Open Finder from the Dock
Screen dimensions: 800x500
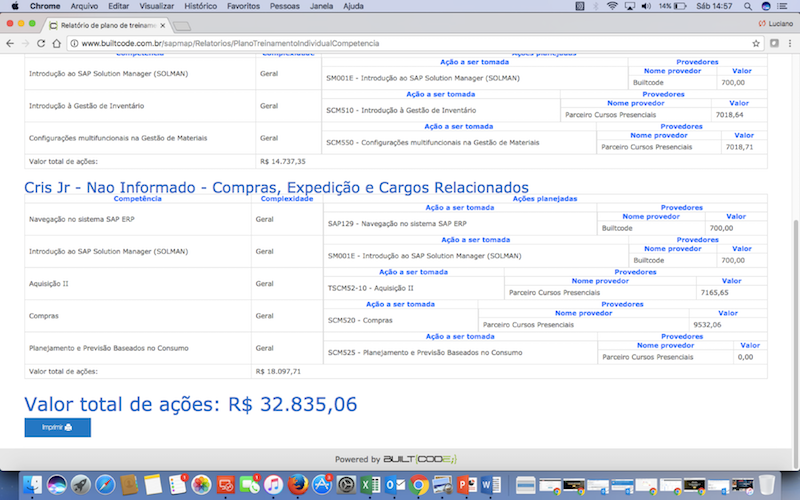33,484
